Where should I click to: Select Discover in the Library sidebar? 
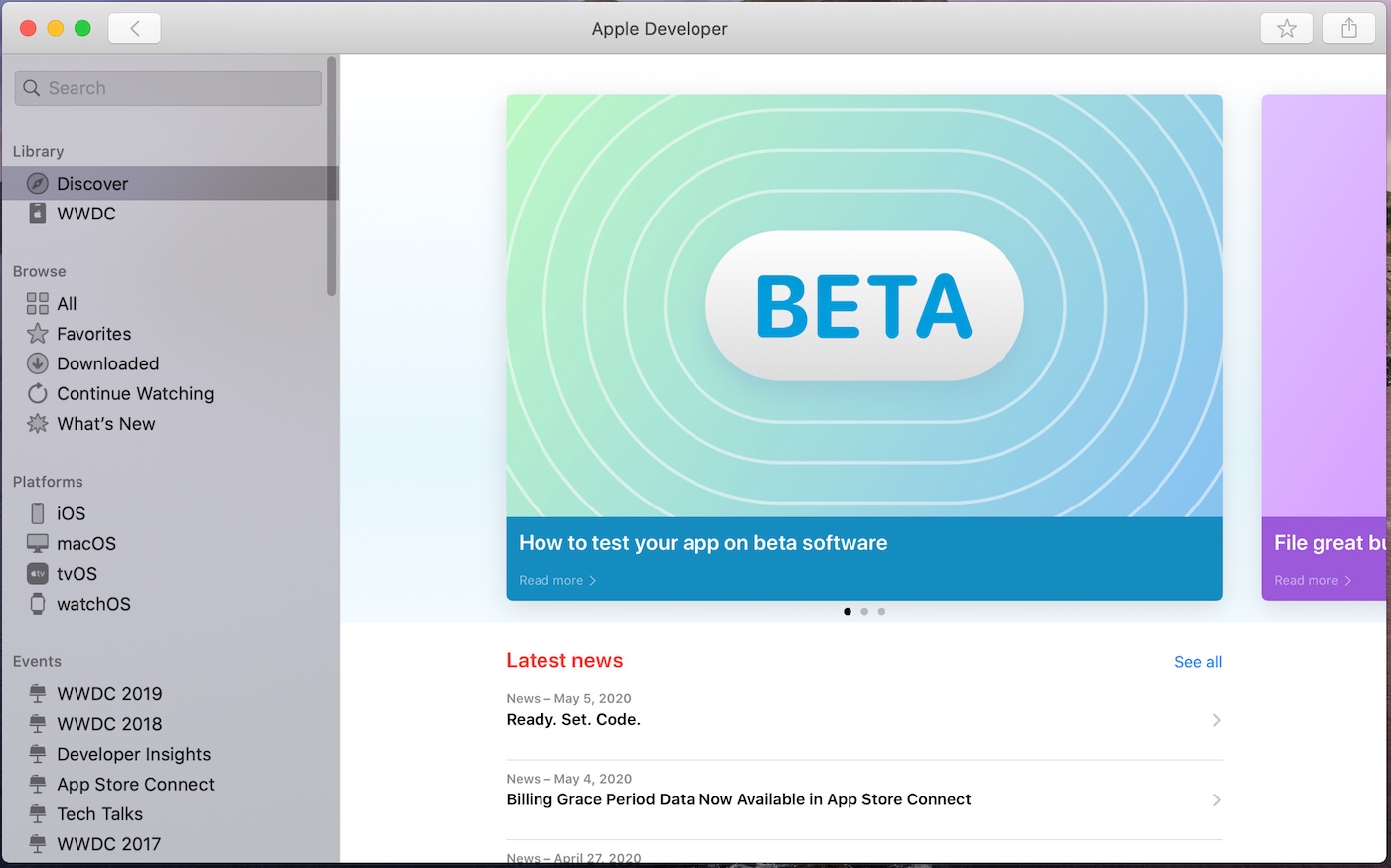(92, 183)
